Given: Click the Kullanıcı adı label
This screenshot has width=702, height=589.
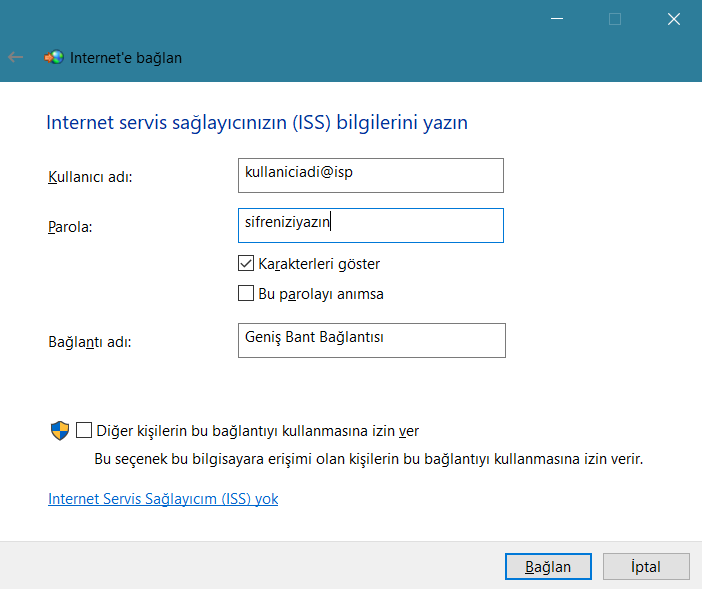Looking at the screenshot, I should tap(90, 177).
